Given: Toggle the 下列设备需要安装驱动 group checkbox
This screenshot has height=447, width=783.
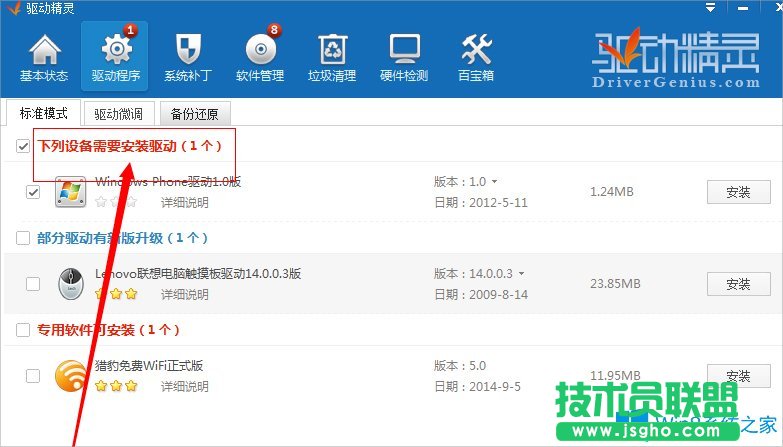Looking at the screenshot, I should [23, 146].
